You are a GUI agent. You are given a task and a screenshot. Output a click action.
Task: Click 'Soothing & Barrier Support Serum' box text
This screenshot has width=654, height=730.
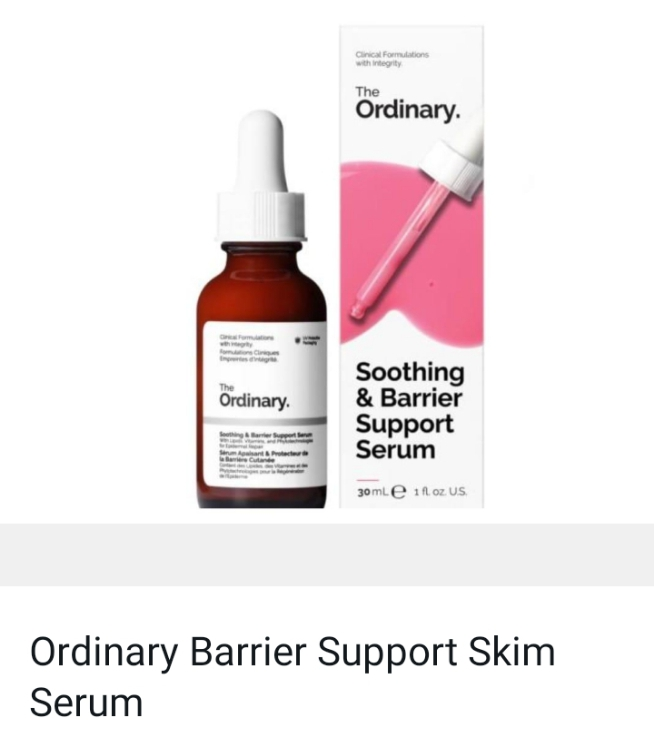(x=410, y=411)
